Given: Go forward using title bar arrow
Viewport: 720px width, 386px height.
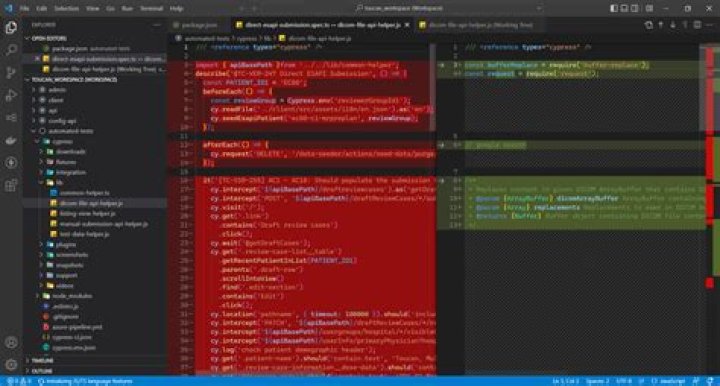Looking at the screenshot, I should [254, 8].
